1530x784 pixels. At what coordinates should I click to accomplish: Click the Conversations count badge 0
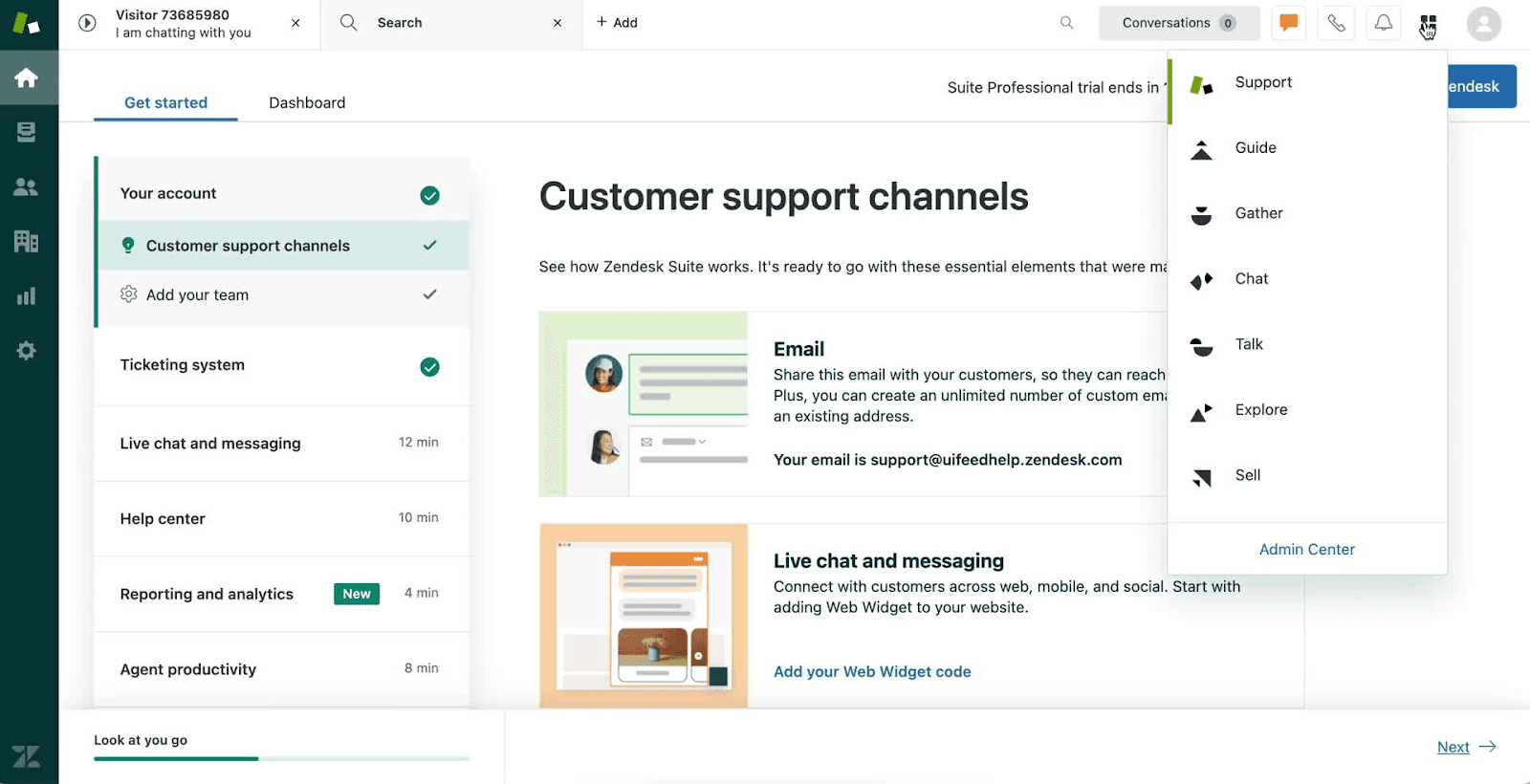click(1228, 23)
